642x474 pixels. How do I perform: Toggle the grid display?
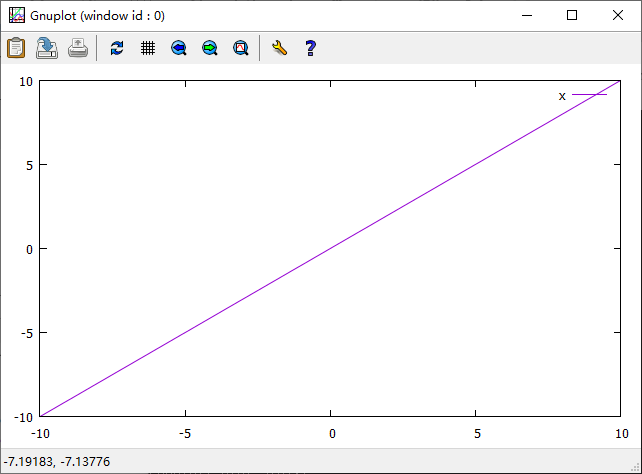148,48
